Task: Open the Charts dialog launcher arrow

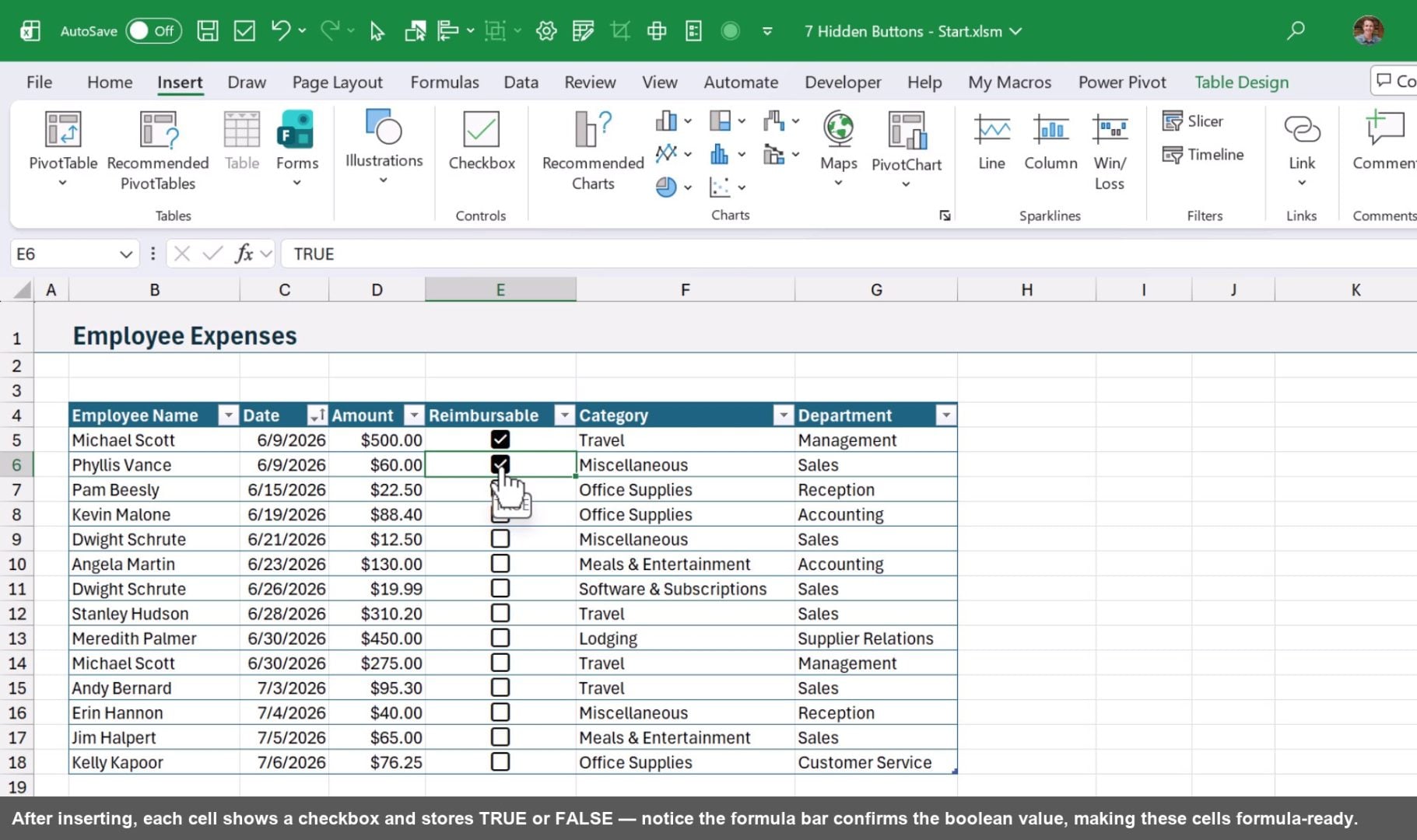Action: tap(945, 215)
